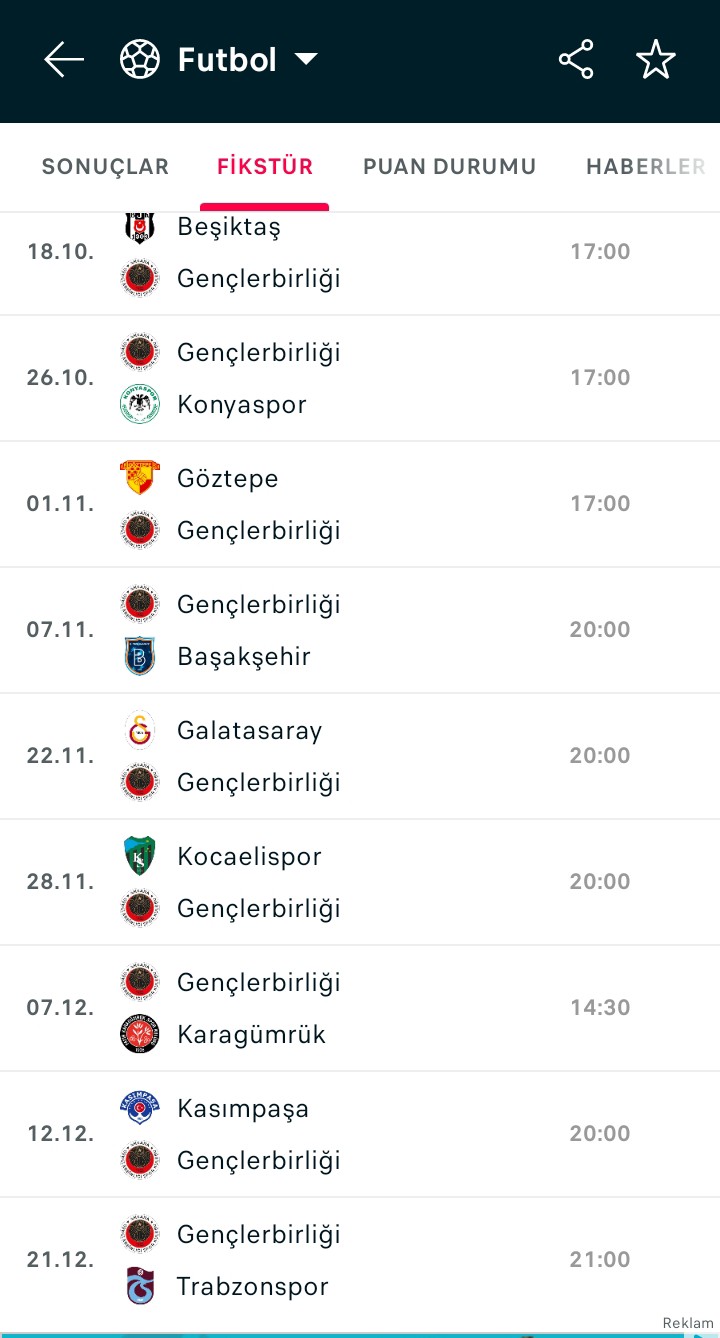Tap the Başakşehir club logo

pos(140,656)
